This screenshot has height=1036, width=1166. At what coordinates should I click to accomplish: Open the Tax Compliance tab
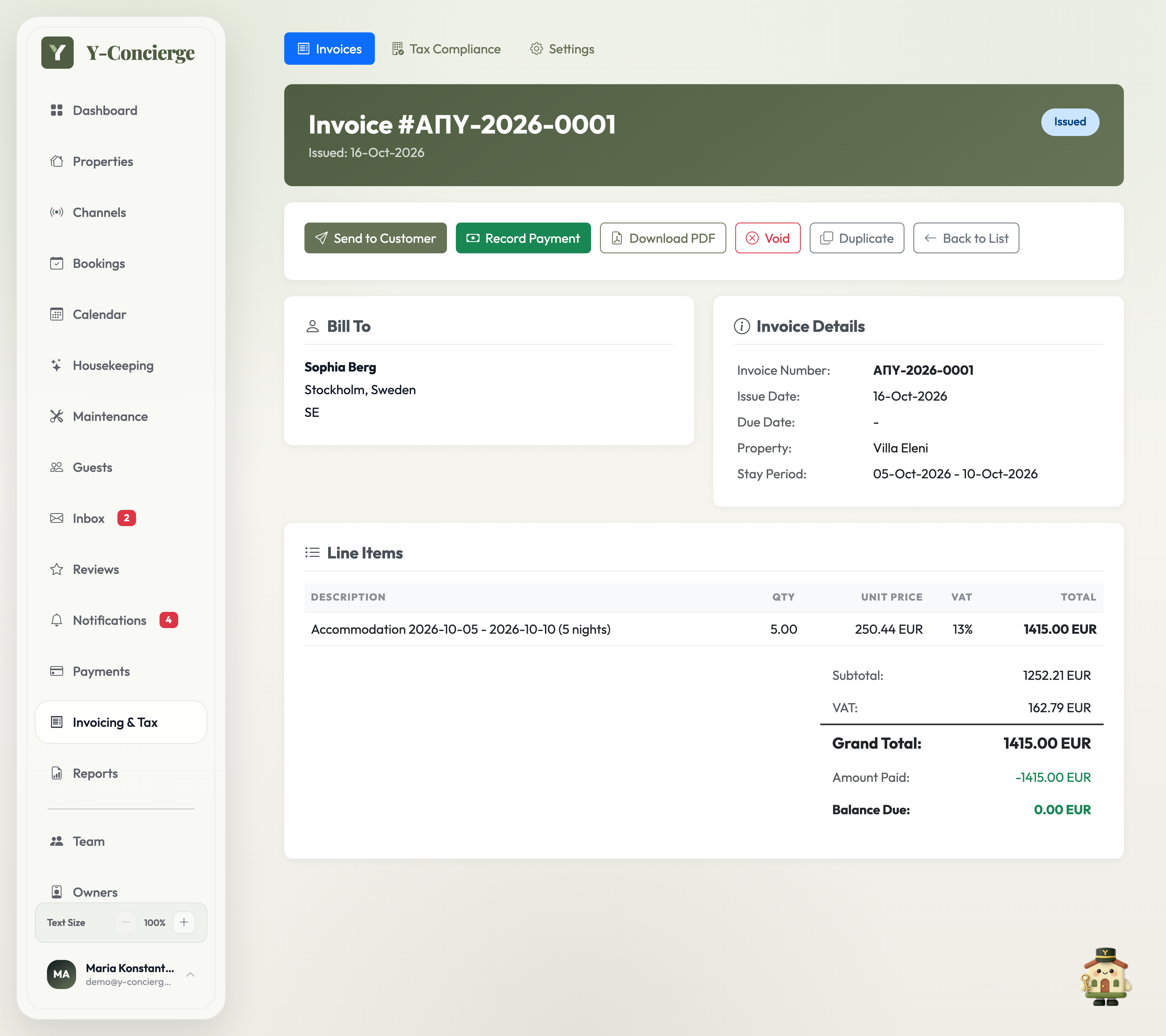[446, 49]
